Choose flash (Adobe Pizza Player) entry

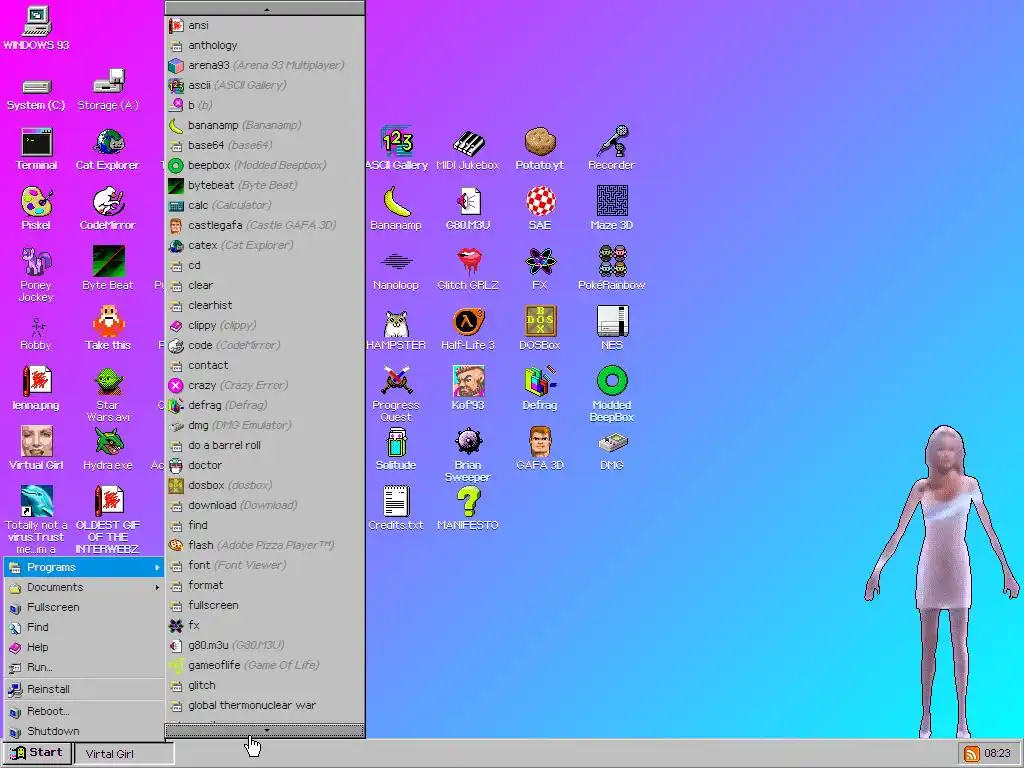point(264,545)
